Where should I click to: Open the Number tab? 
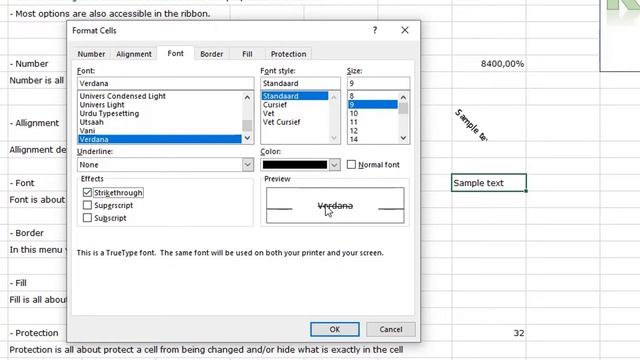coord(91,54)
